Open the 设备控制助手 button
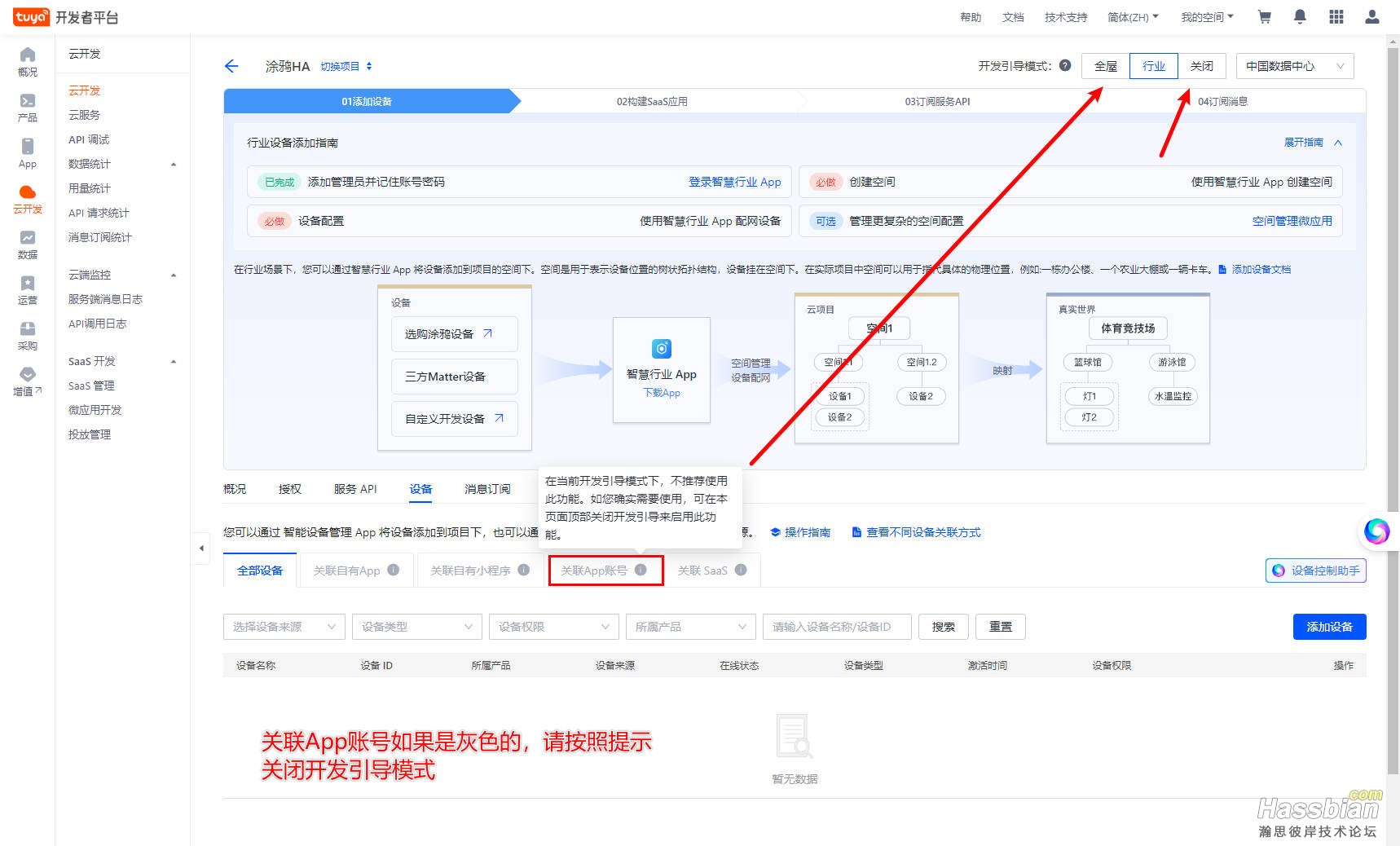This screenshot has height=846, width=1400. click(1316, 571)
